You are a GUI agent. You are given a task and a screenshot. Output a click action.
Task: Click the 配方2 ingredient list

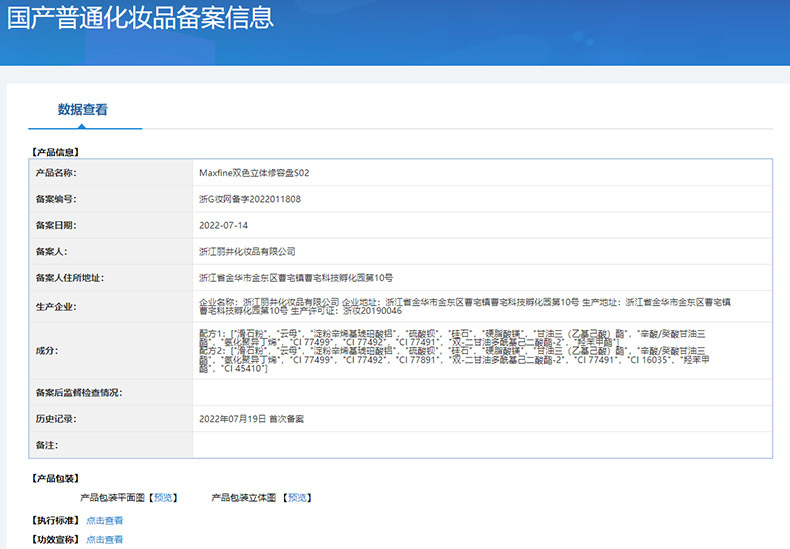[x=454, y=360]
